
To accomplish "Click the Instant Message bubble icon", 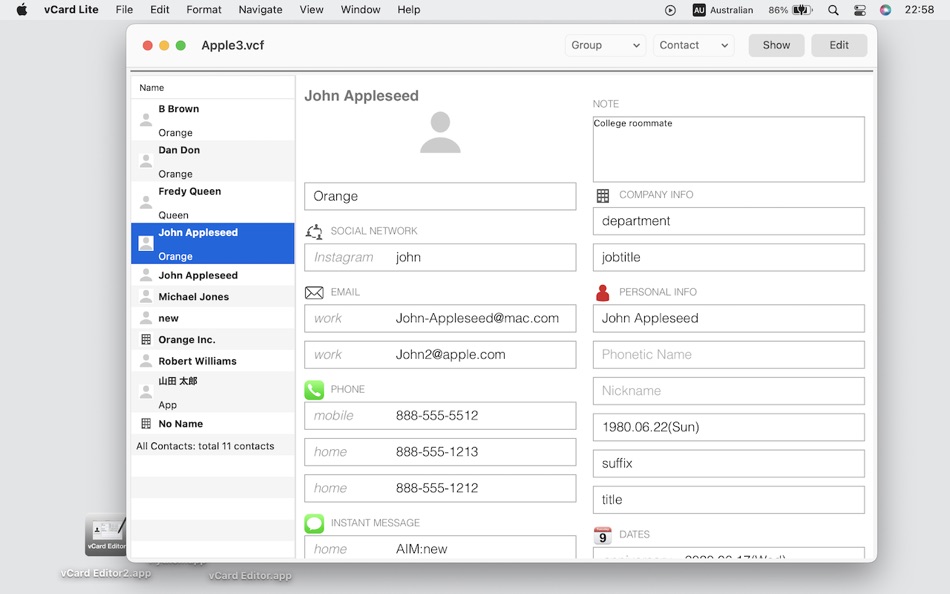I will click(314, 523).
